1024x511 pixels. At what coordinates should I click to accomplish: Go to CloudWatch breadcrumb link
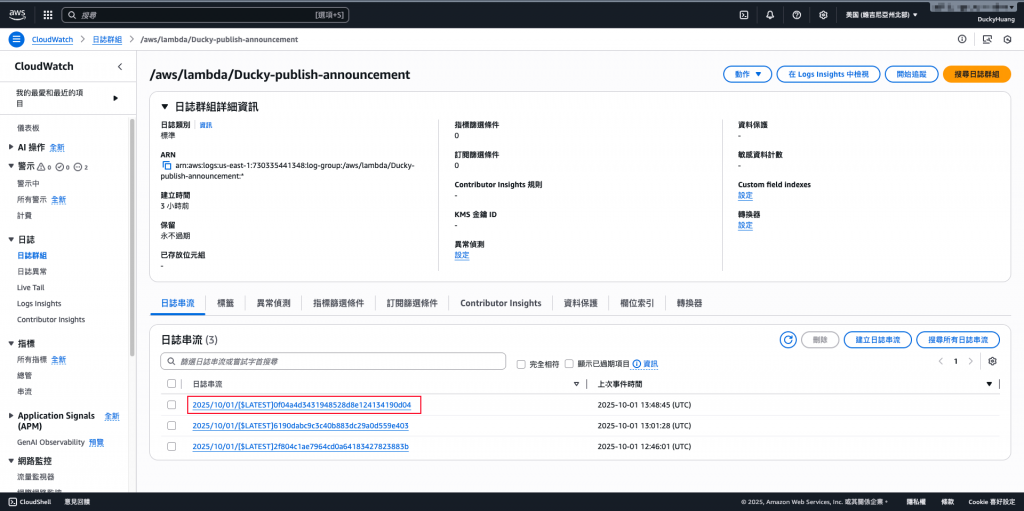click(x=52, y=39)
